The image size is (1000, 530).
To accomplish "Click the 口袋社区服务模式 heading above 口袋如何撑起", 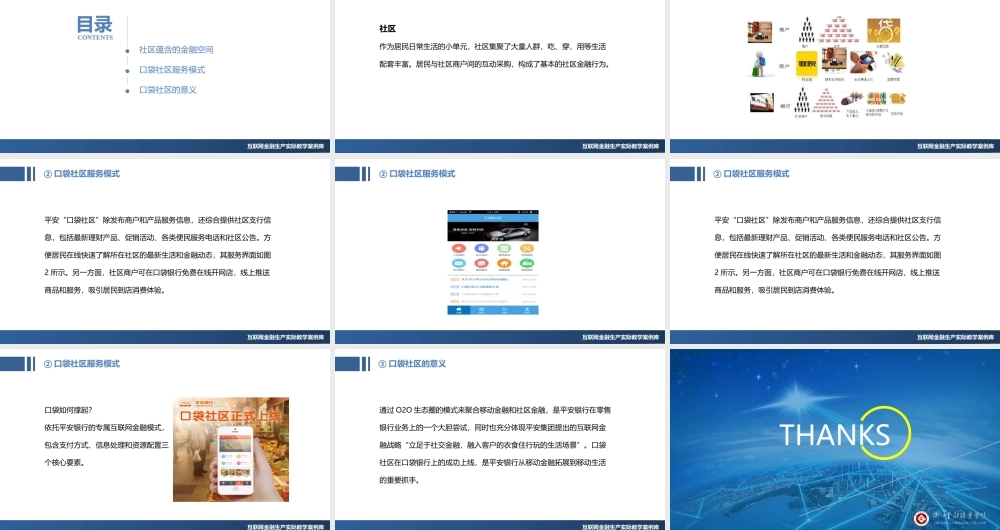I will pos(82,364).
